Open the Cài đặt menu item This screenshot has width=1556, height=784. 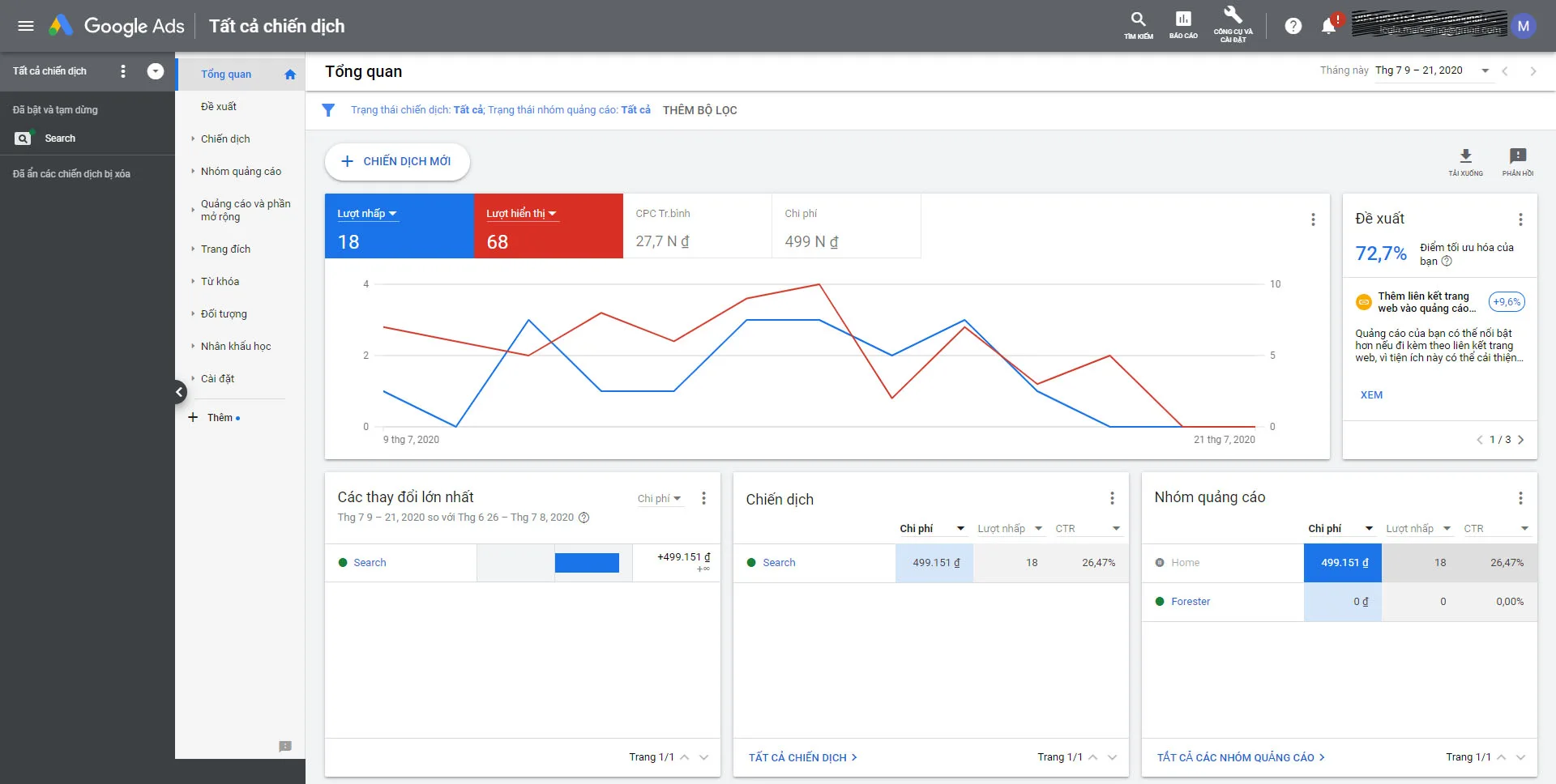pyautogui.click(x=218, y=379)
